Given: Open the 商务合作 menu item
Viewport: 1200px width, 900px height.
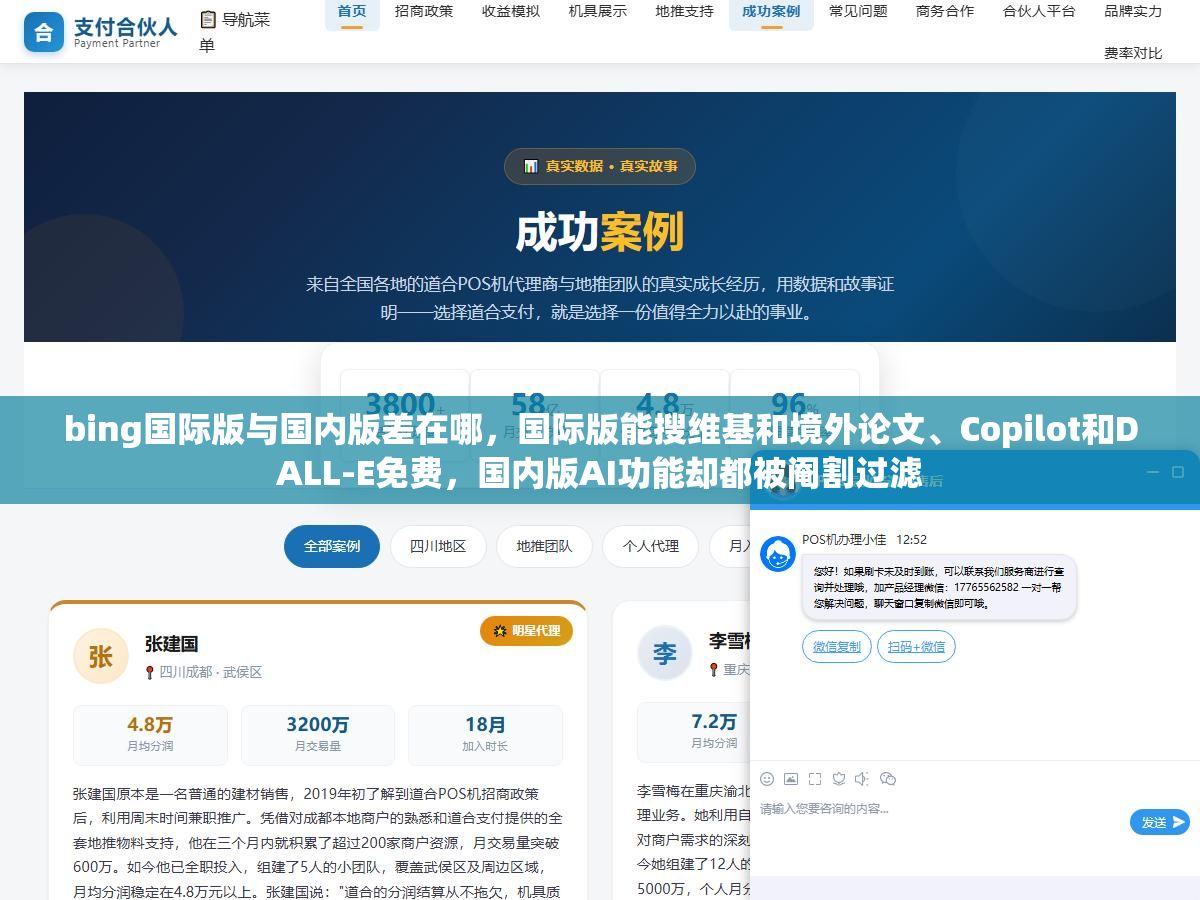Looking at the screenshot, I should pos(945,12).
